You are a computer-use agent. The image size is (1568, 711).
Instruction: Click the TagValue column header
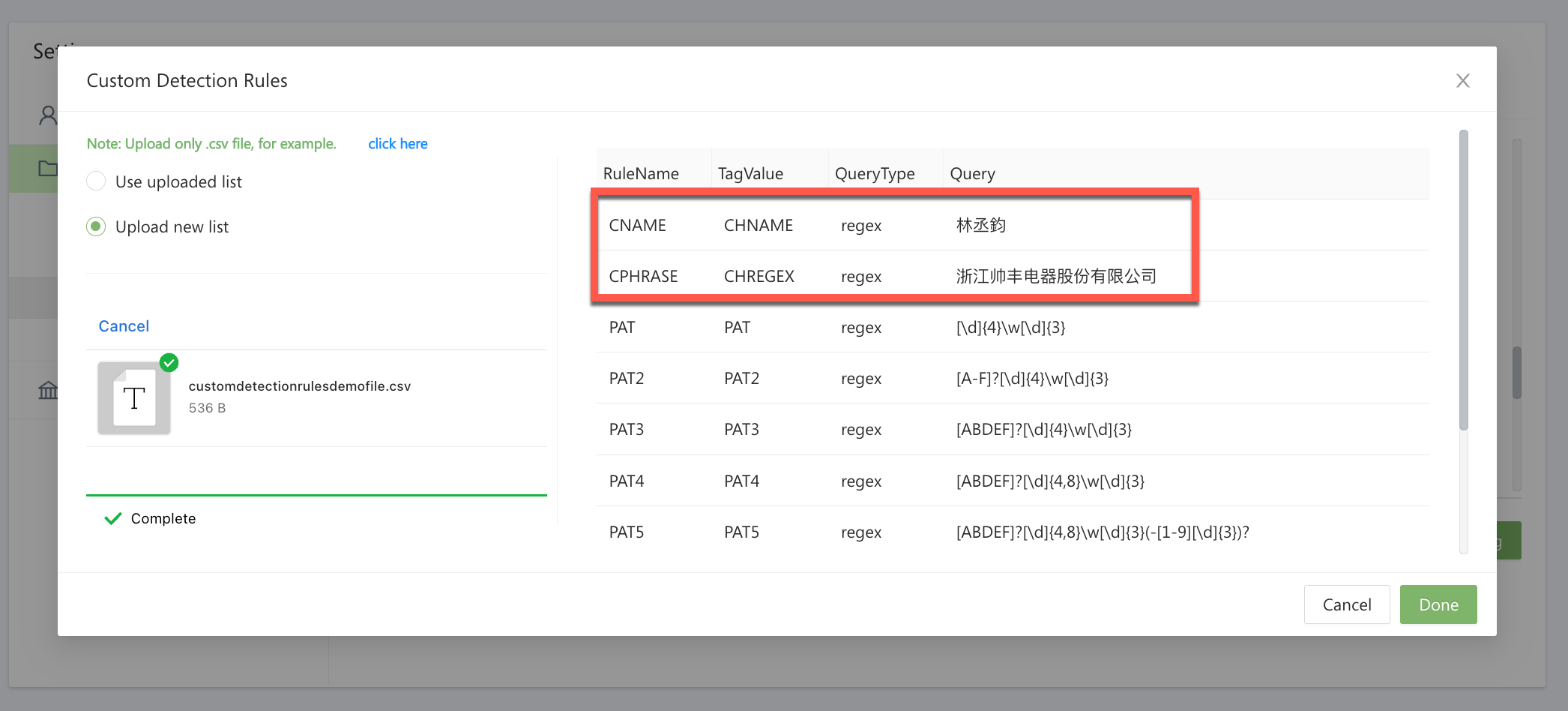[x=750, y=174]
